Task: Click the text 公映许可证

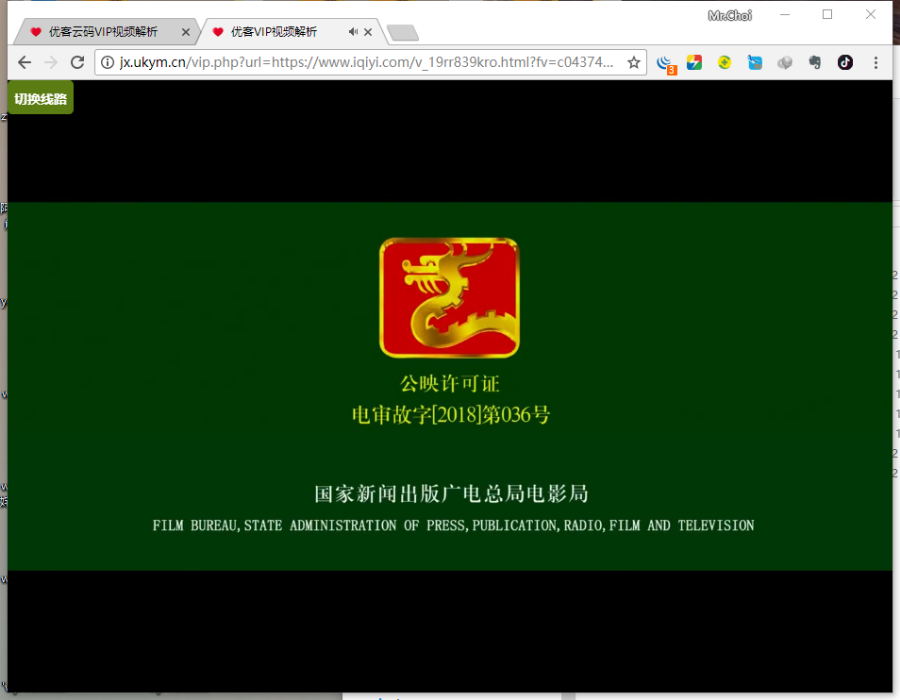Action: coord(449,383)
